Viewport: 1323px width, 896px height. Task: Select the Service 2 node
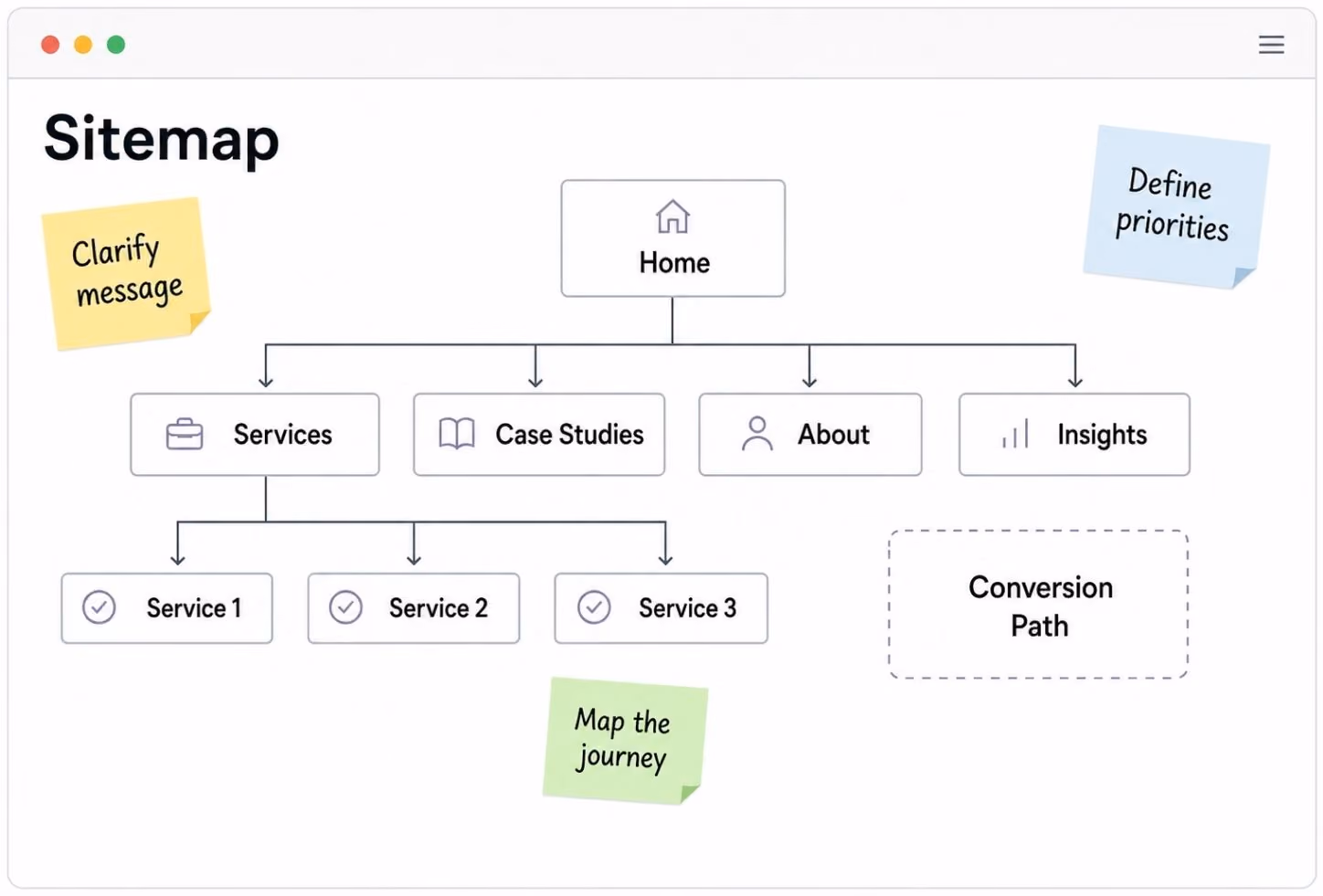click(x=414, y=608)
